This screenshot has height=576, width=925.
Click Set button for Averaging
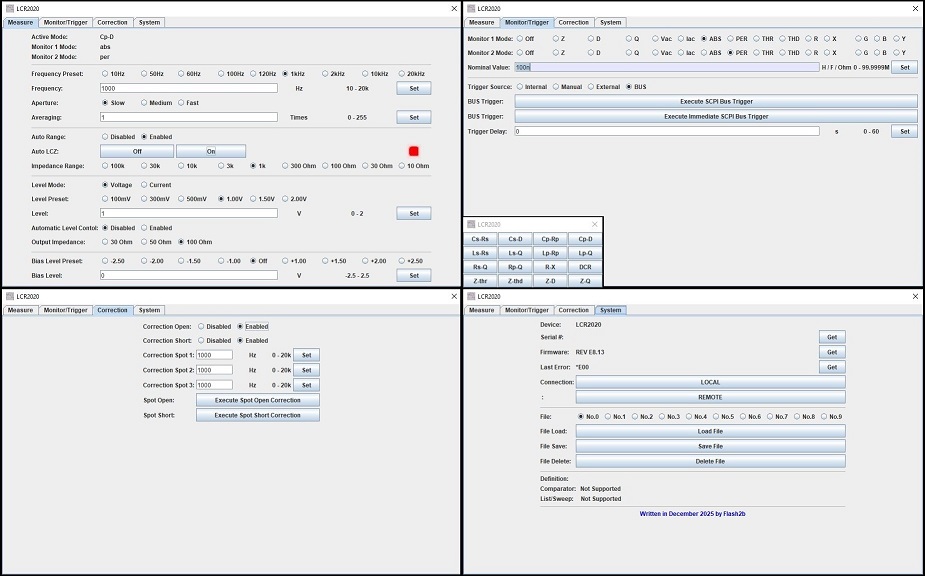(x=414, y=117)
